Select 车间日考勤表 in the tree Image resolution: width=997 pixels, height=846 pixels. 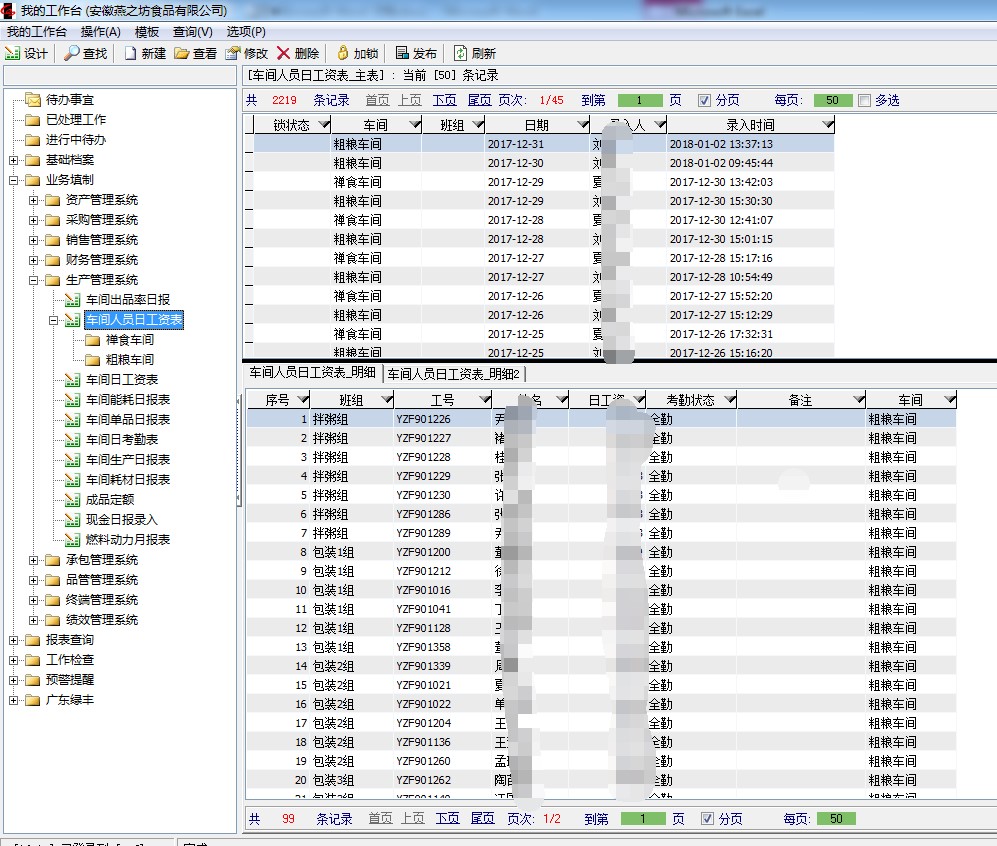[121, 440]
